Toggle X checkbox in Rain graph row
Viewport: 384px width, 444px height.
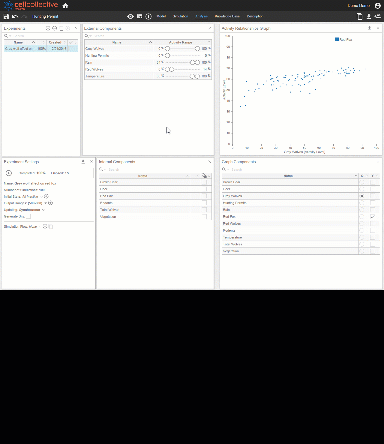click(362, 210)
